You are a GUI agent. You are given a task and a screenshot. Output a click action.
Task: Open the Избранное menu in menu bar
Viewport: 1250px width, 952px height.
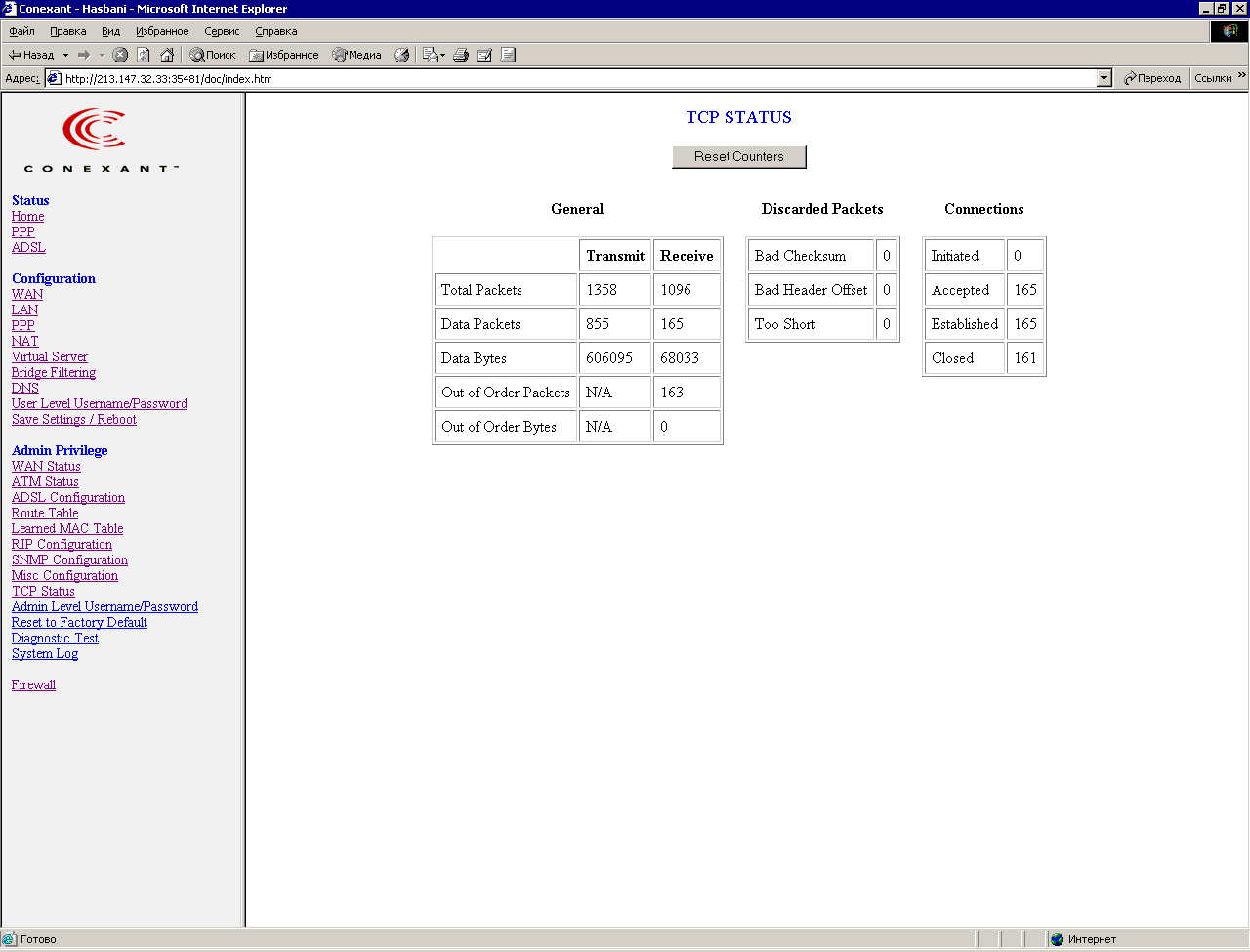point(162,31)
